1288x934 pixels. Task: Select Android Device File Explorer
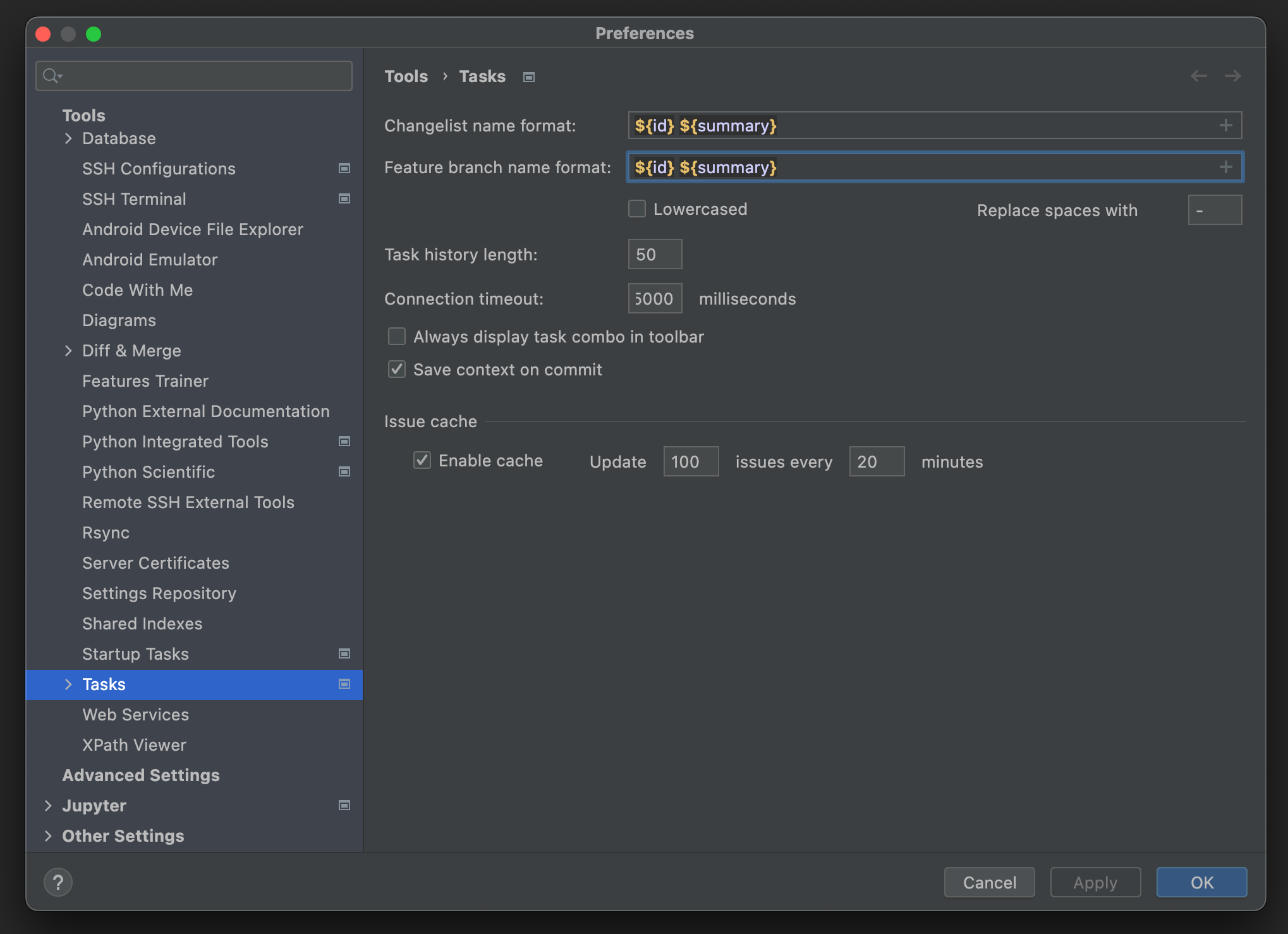tap(193, 229)
